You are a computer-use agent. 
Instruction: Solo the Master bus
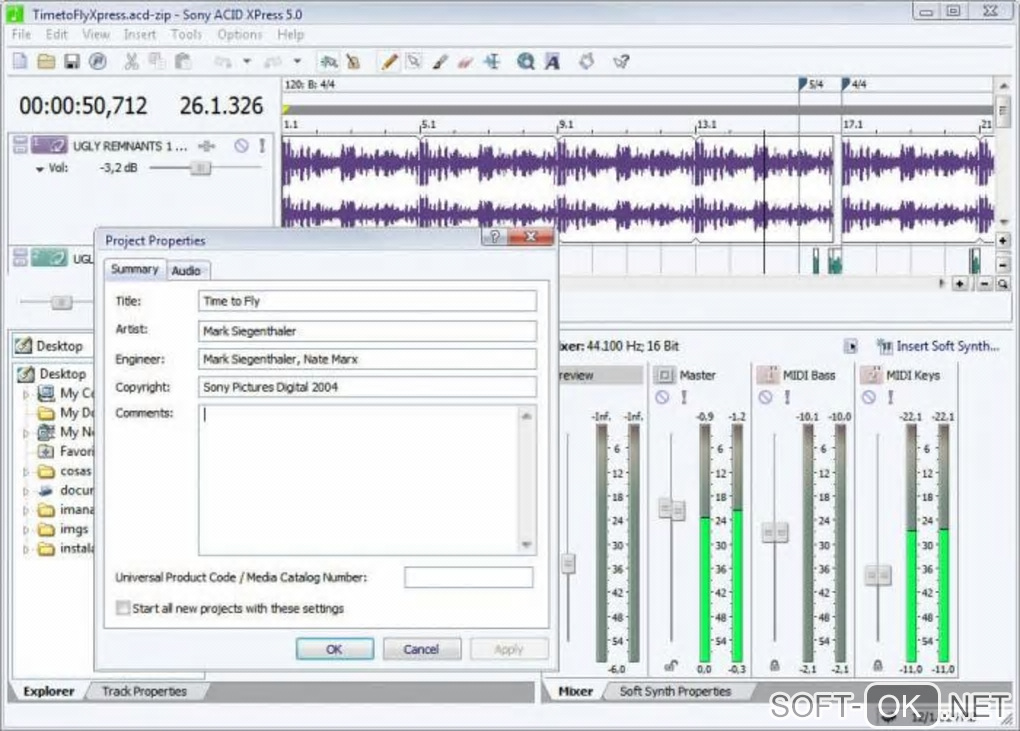684,397
